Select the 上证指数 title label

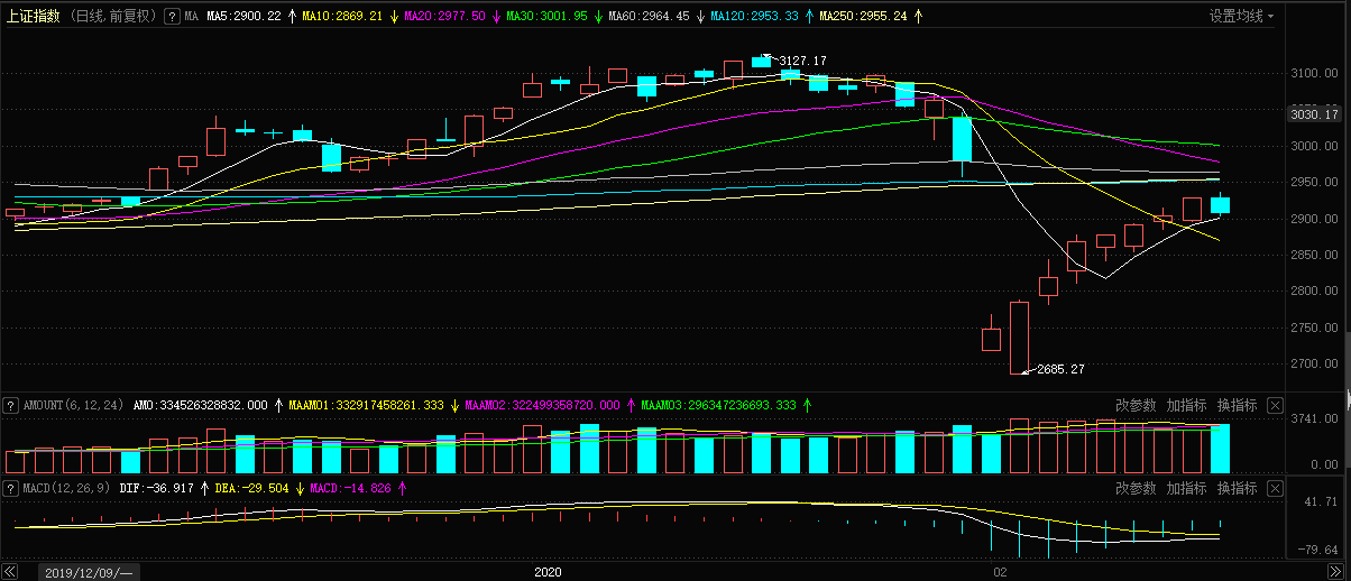pyautogui.click(x=35, y=16)
